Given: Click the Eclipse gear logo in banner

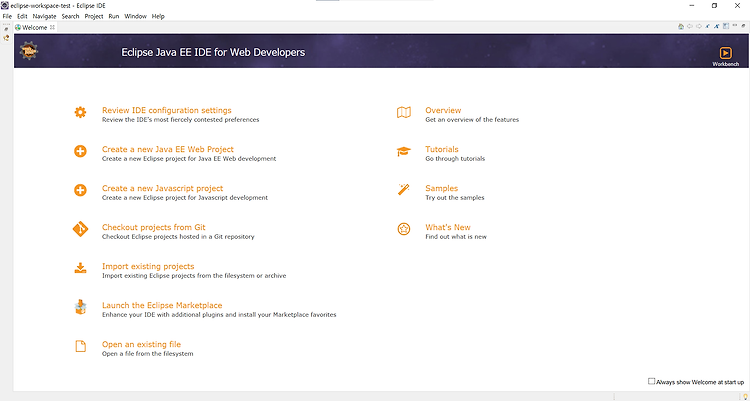Looking at the screenshot, I should pyautogui.click(x=29, y=51).
